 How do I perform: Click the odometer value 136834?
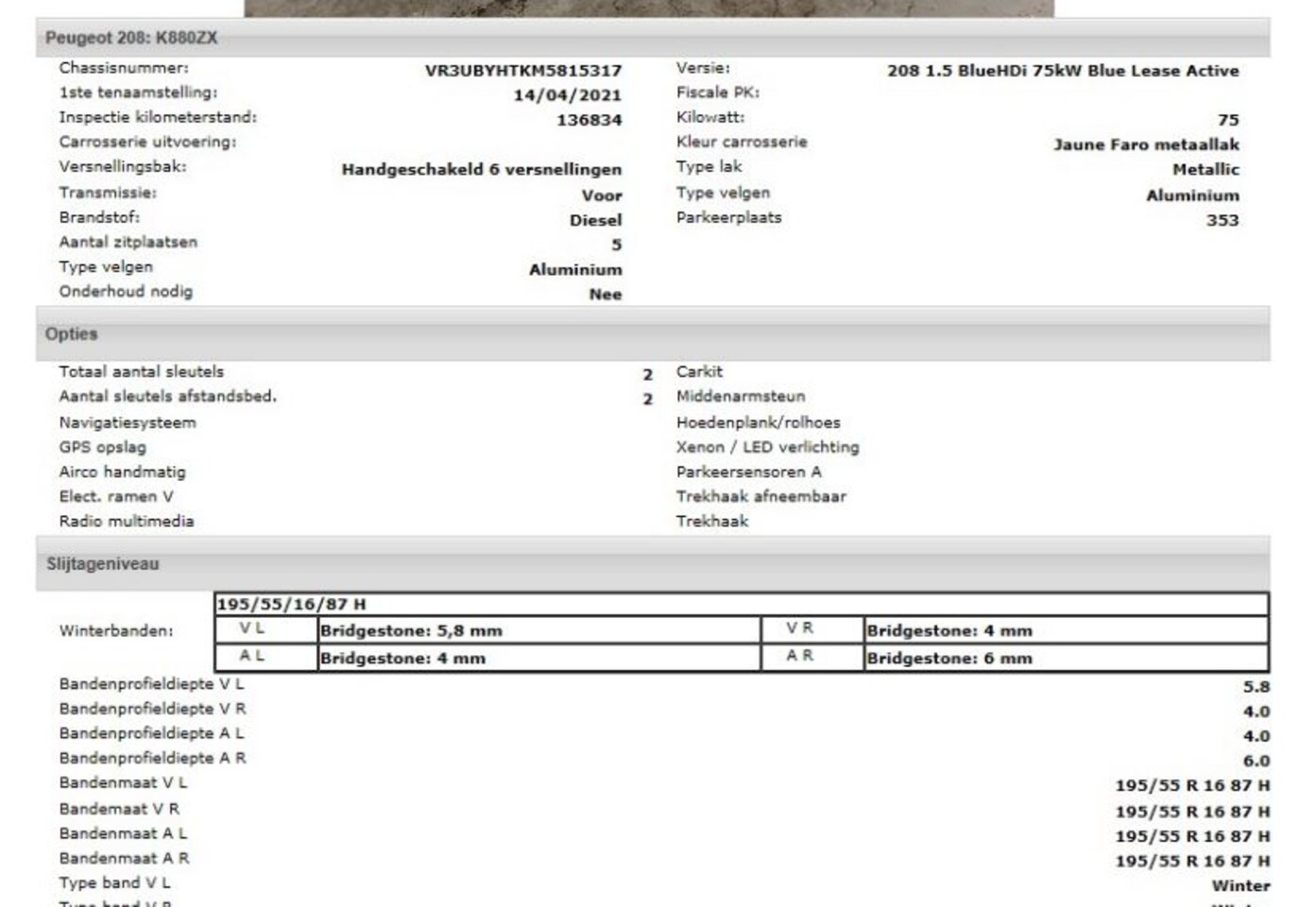click(589, 120)
